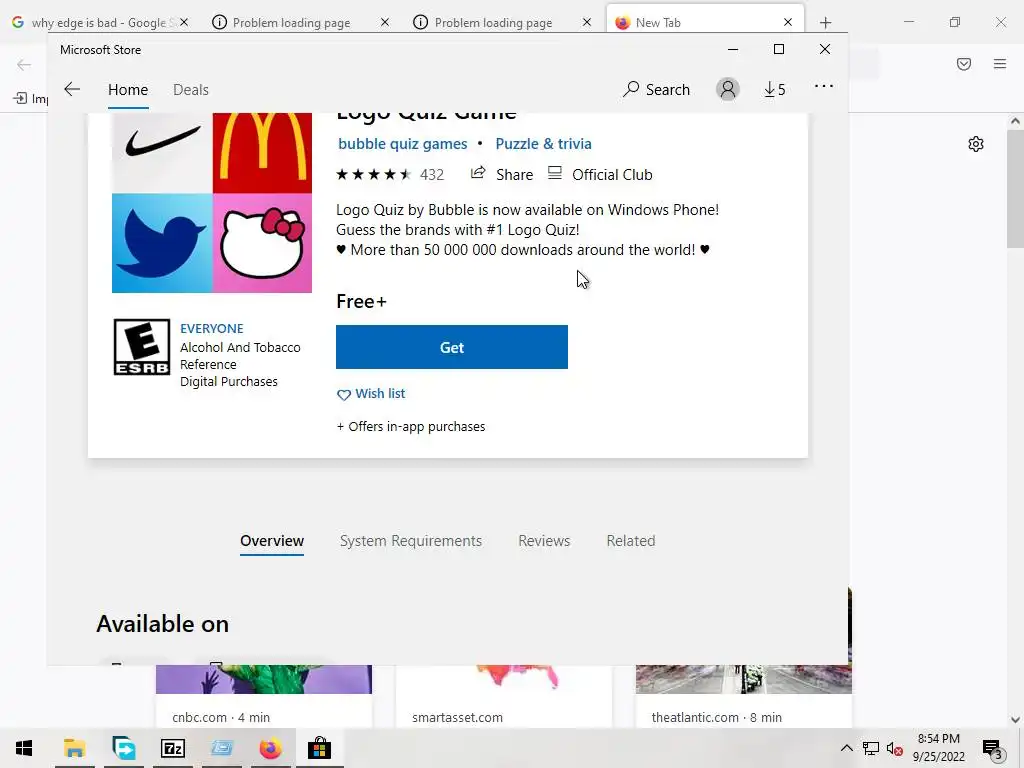View the Reviews tab
This screenshot has width=1024, height=768.
(x=544, y=541)
